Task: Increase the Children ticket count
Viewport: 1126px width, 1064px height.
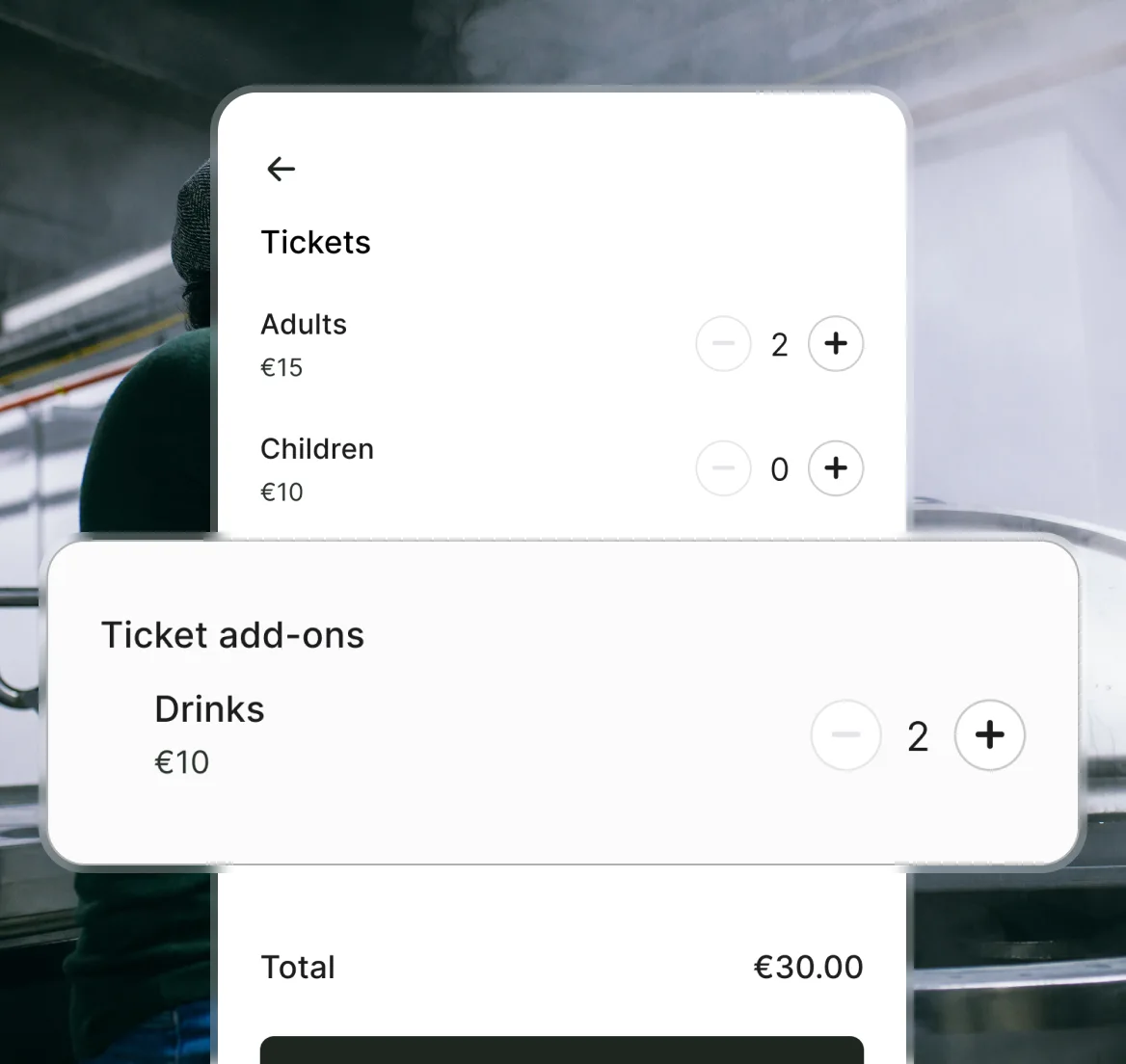Action: (x=836, y=468)
